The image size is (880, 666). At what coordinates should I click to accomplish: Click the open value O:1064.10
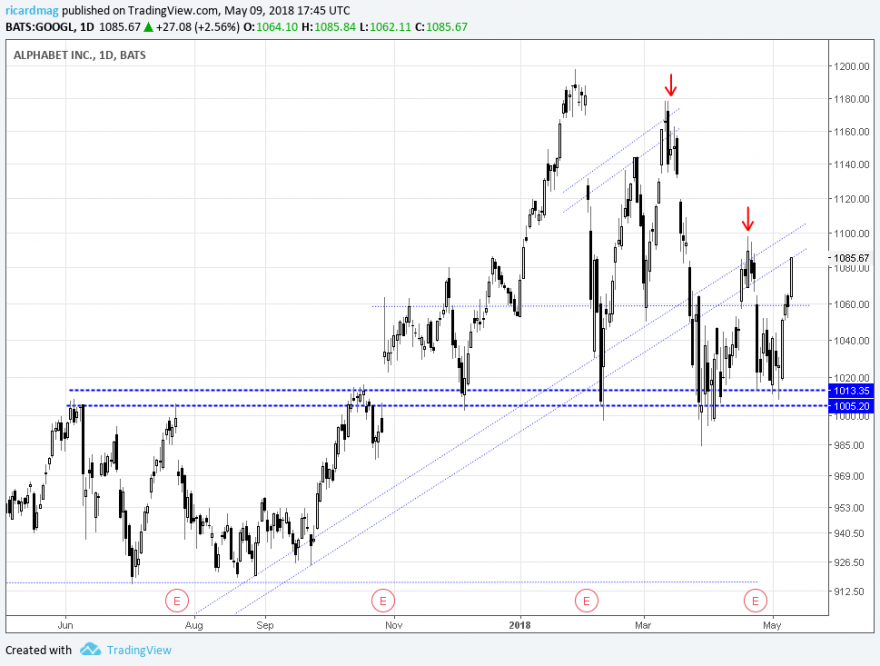pyautogui.click(x=271, y=27)
